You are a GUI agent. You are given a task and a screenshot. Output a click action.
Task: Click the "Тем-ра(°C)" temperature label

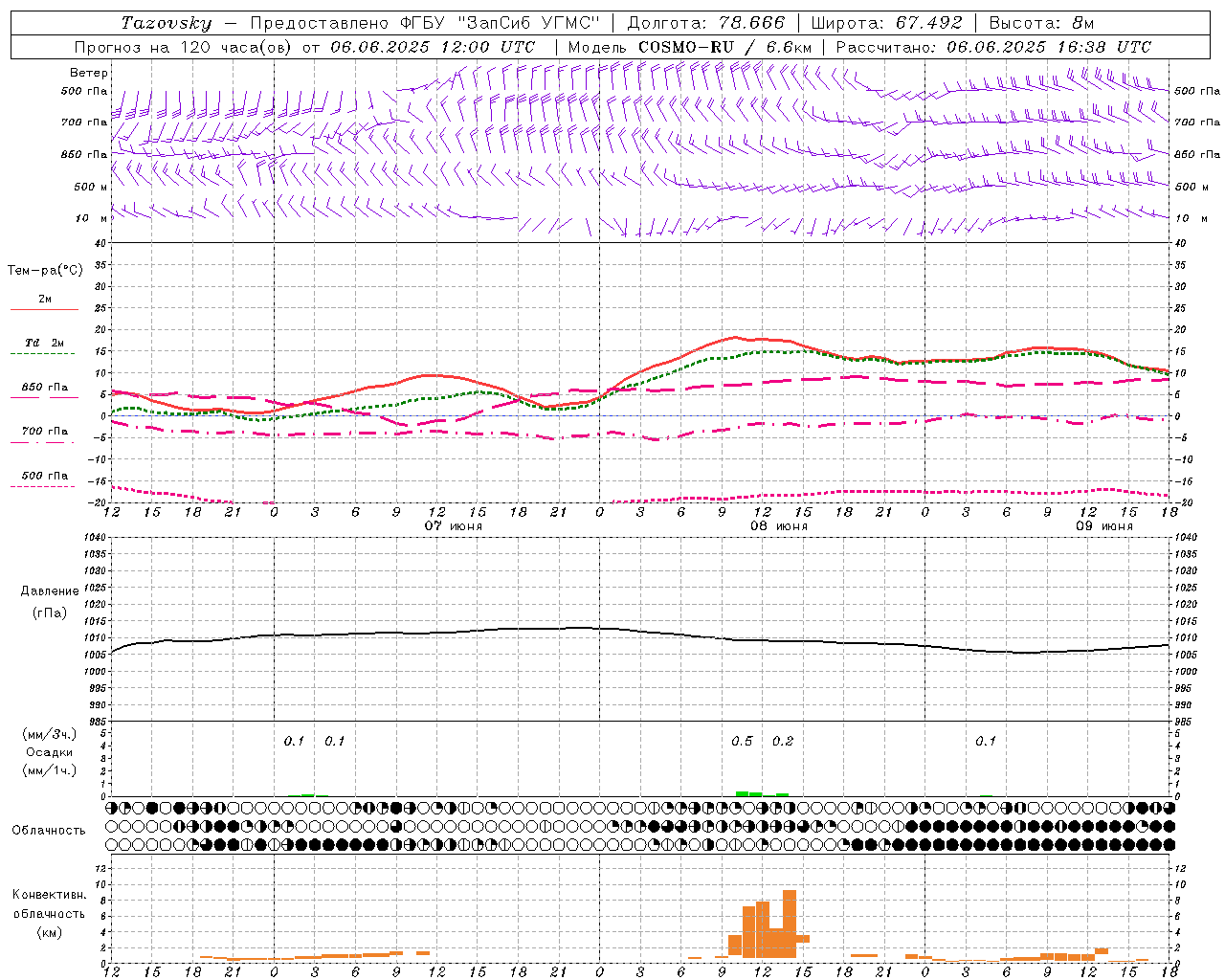click(x=45, y=271)
